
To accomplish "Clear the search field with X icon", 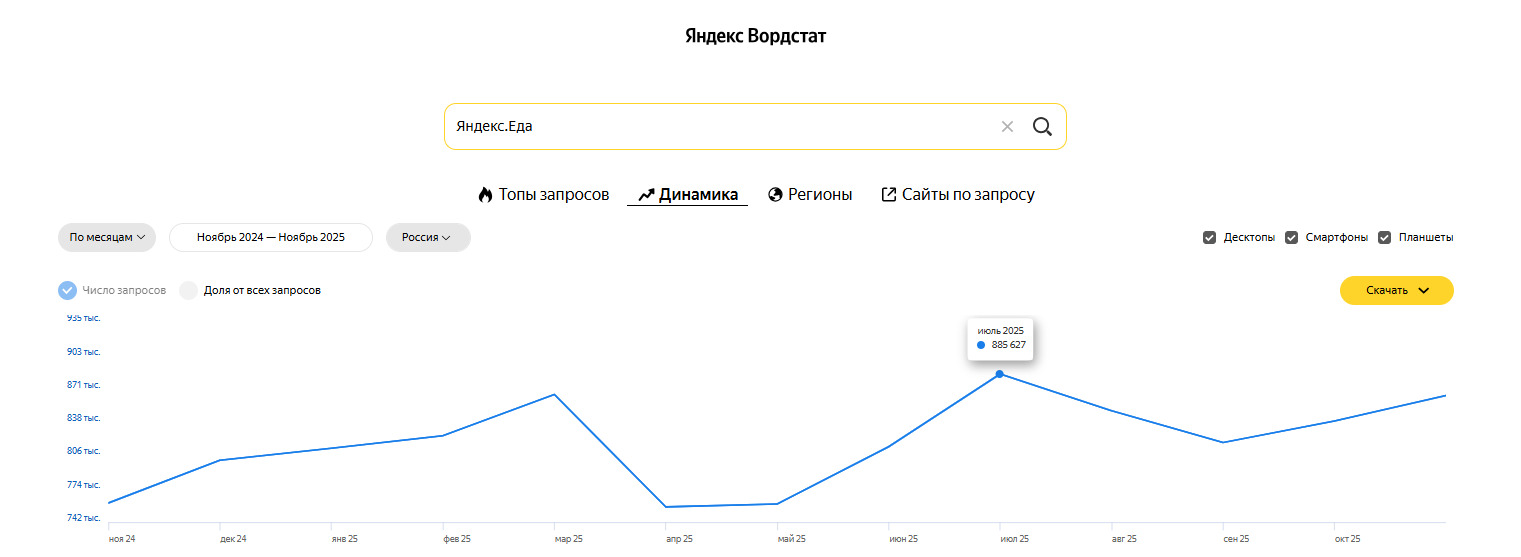I will click(x=1007, y=127).
